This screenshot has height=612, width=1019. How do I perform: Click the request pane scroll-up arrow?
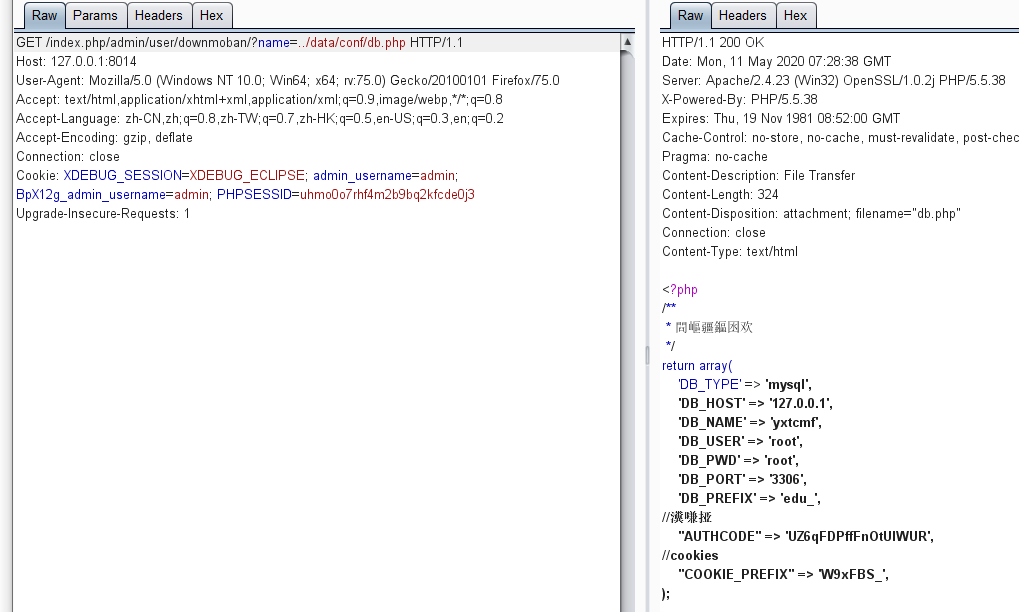click(x=627, y=42)
